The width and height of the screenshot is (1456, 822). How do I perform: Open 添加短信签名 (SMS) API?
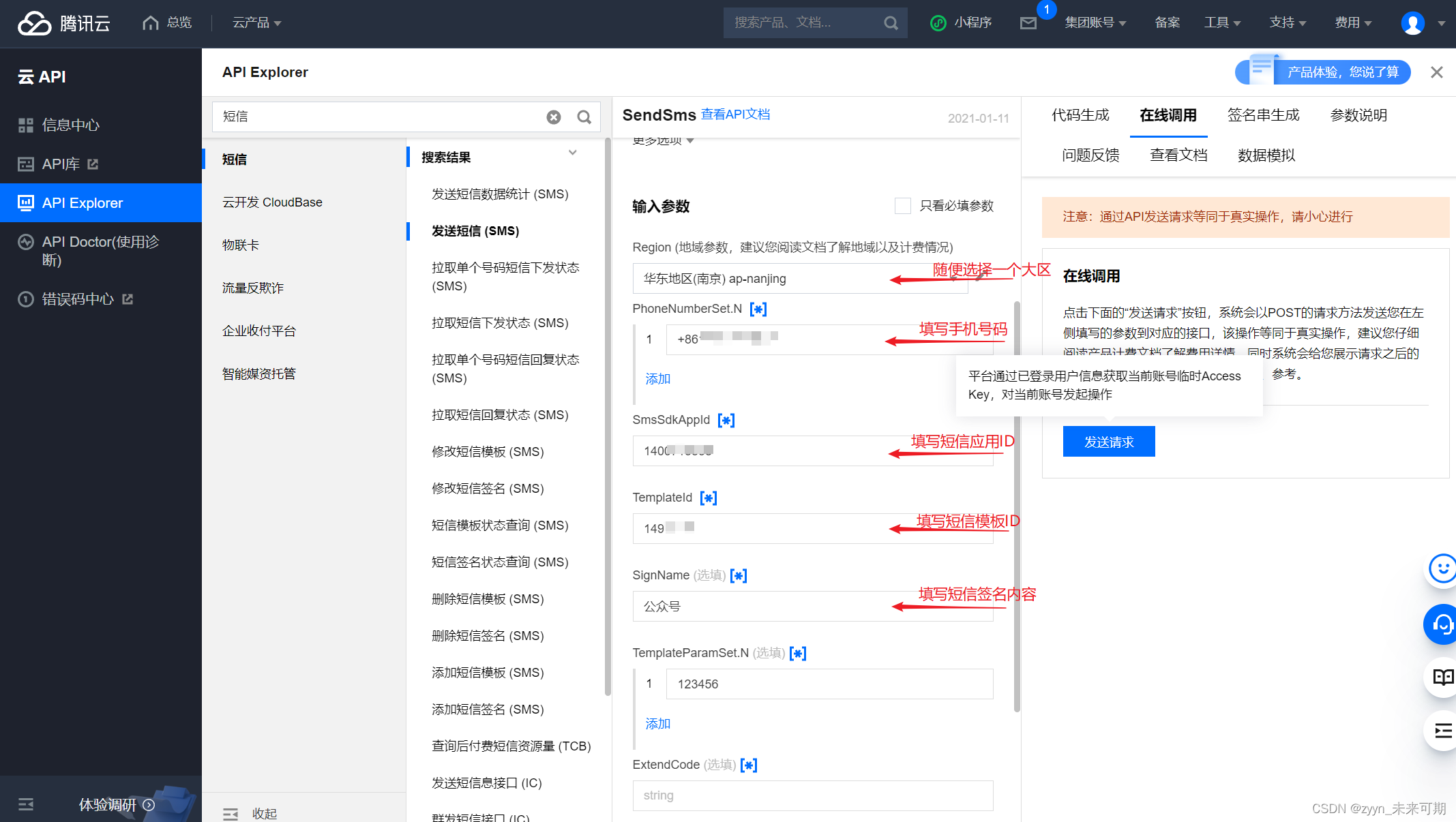click(x=488, y=710)
